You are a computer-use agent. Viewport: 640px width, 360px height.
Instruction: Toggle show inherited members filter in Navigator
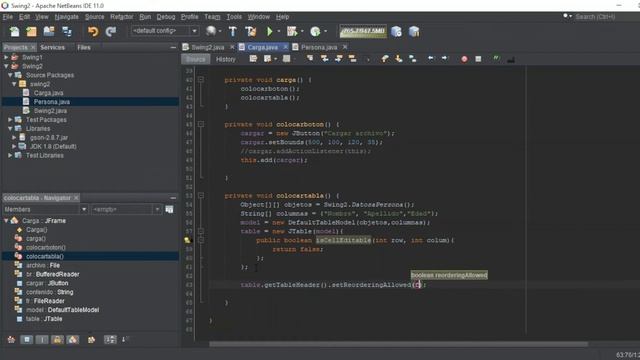tap(11, 340)
